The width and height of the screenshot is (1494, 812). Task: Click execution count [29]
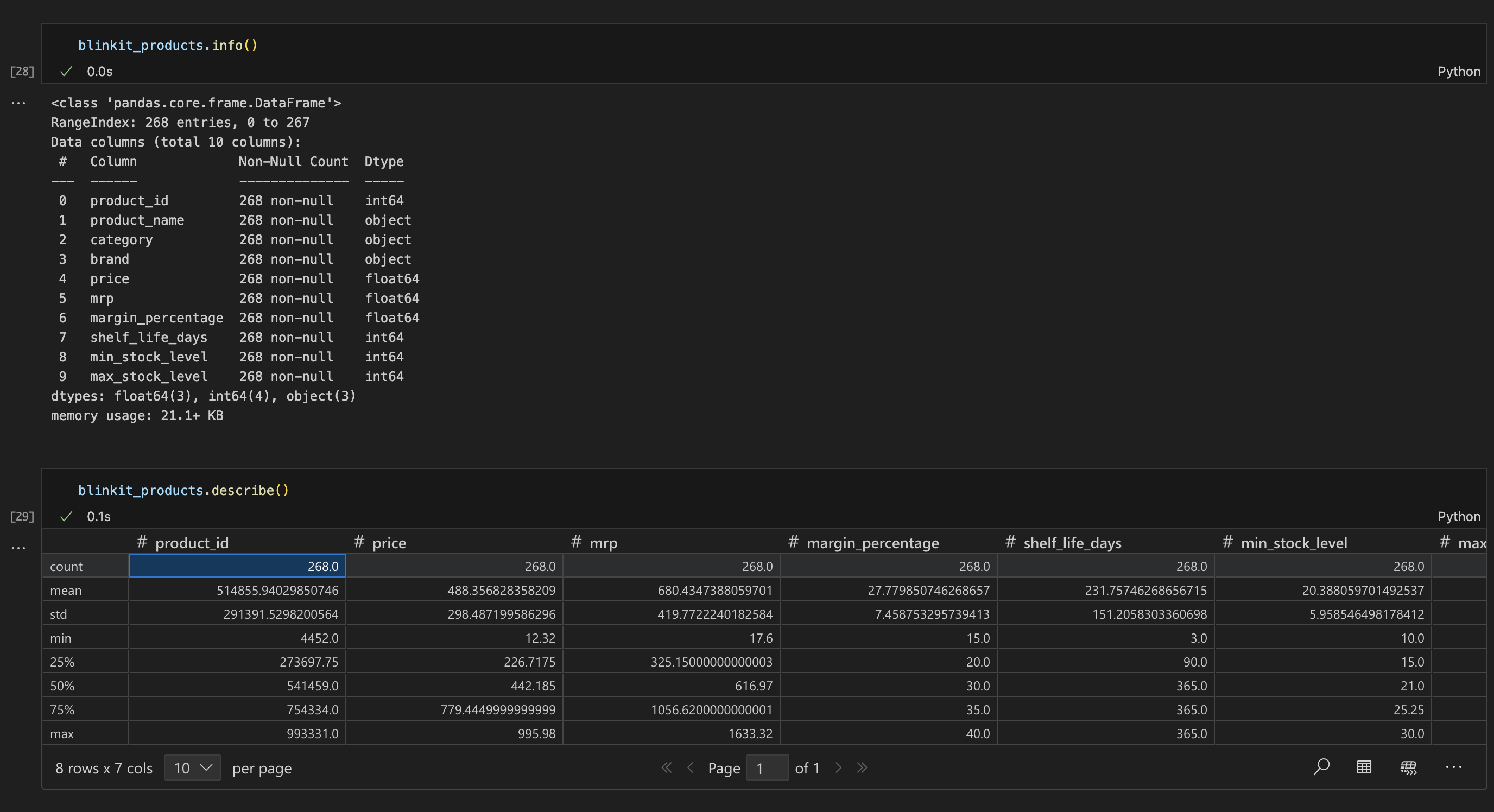[x=22, y=516]
